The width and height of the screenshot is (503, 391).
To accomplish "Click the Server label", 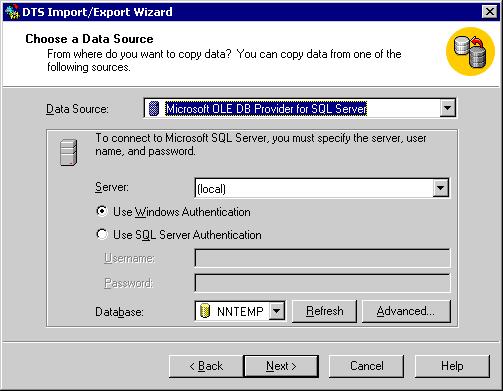I will (x=112, y=187).
